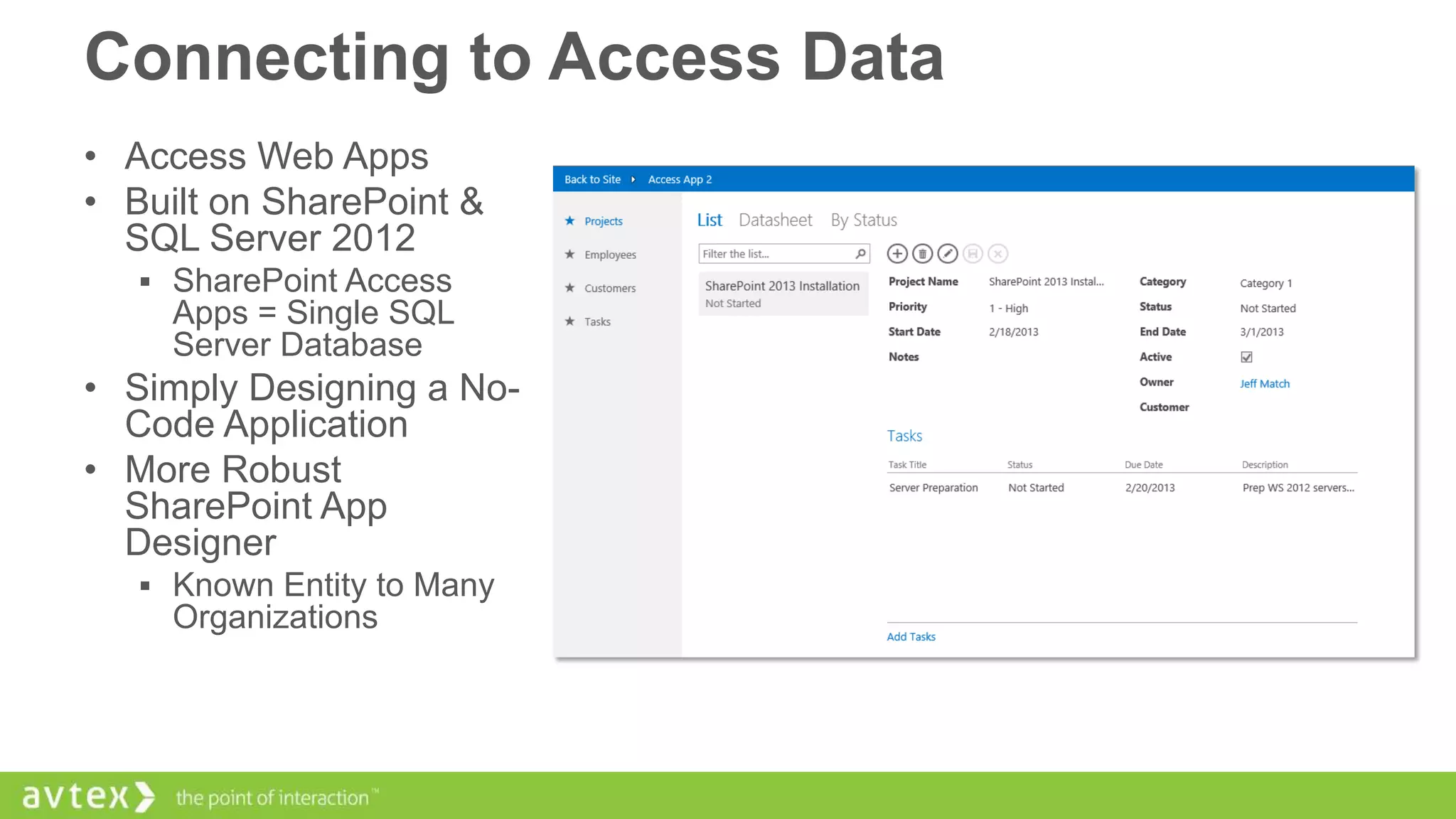Click the breadcrumb arrow after Back to Site
The image size is (1456, 819).
633,179
